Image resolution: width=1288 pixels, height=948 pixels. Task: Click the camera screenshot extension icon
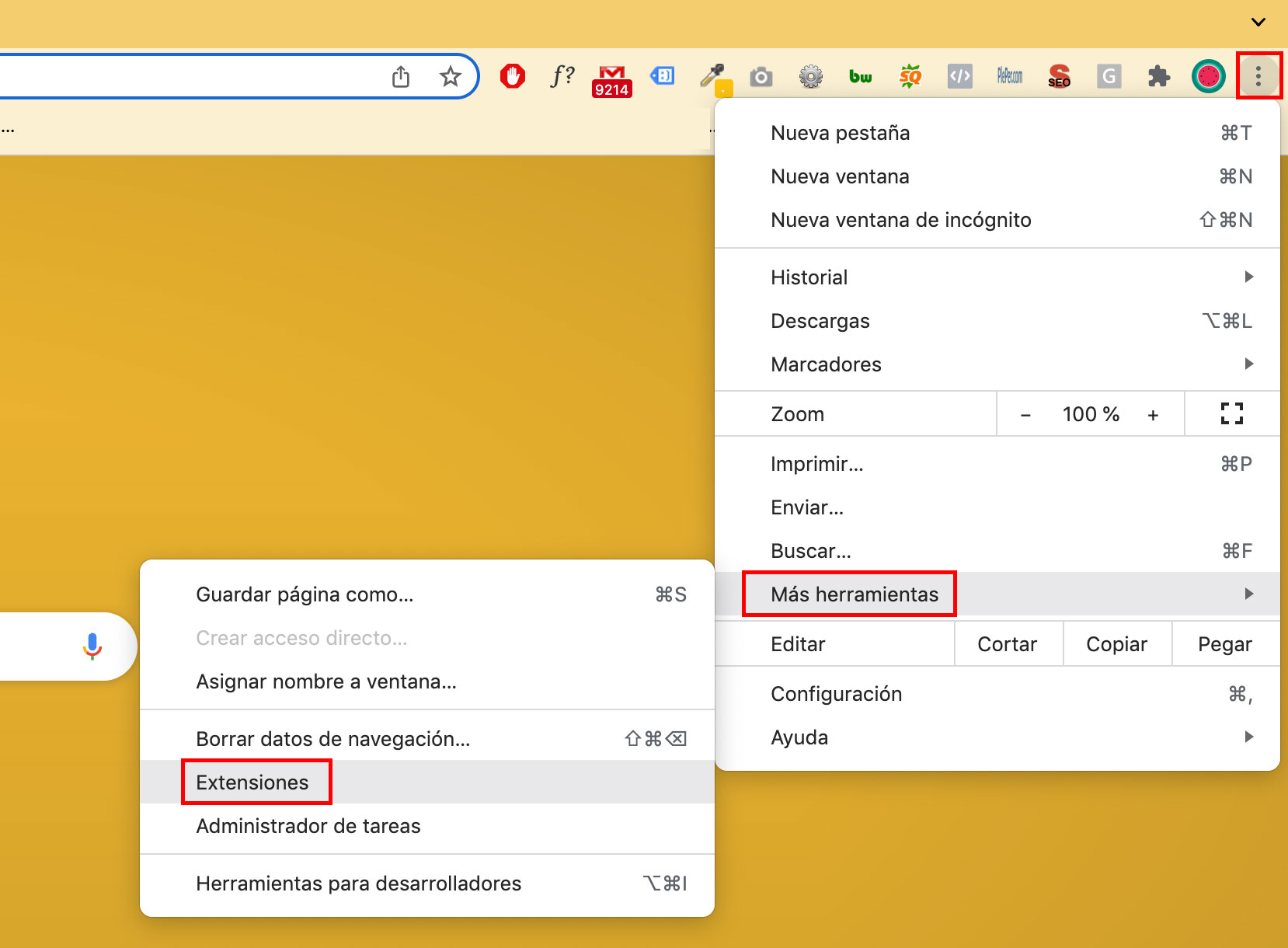[761, 76]
